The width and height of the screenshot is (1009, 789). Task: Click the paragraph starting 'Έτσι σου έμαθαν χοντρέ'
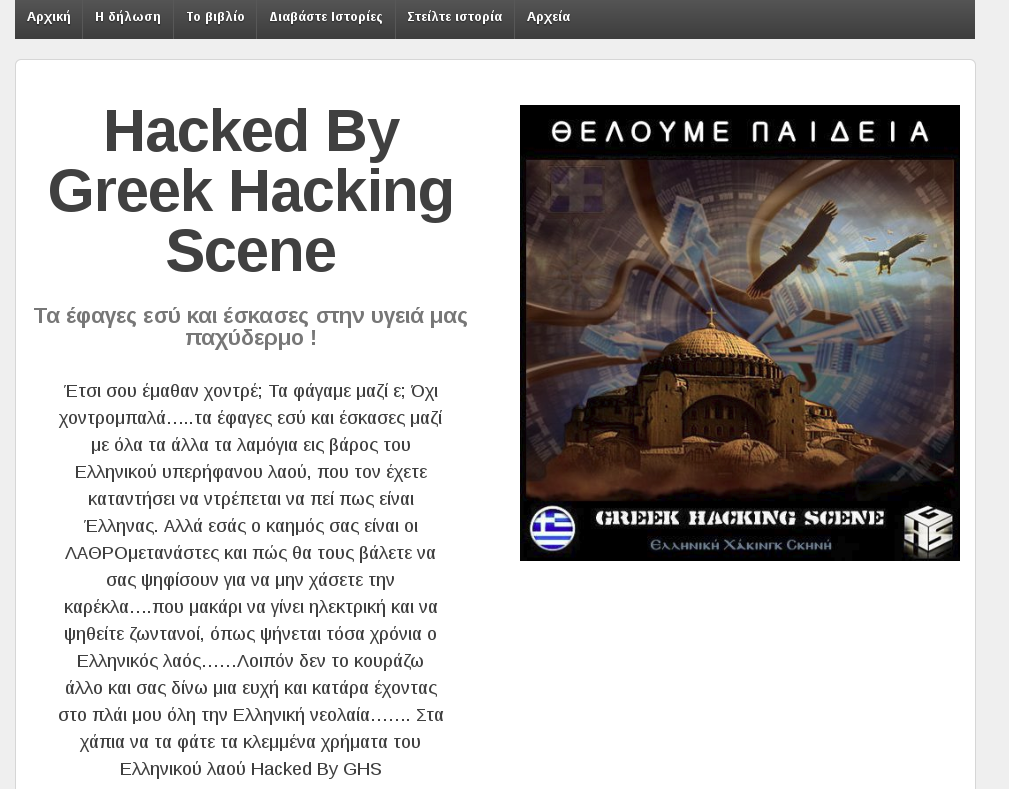(251, 580)
